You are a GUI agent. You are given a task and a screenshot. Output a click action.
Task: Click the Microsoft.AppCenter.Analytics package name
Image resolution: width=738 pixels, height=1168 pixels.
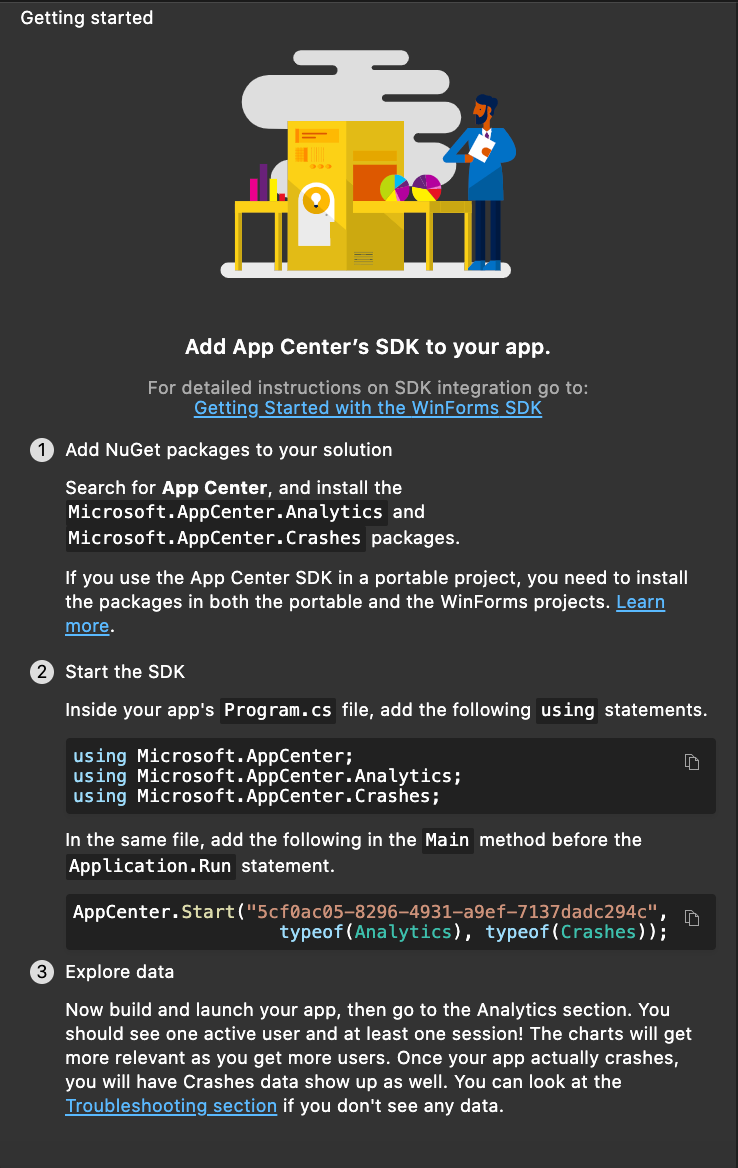[x=226, y=512]
